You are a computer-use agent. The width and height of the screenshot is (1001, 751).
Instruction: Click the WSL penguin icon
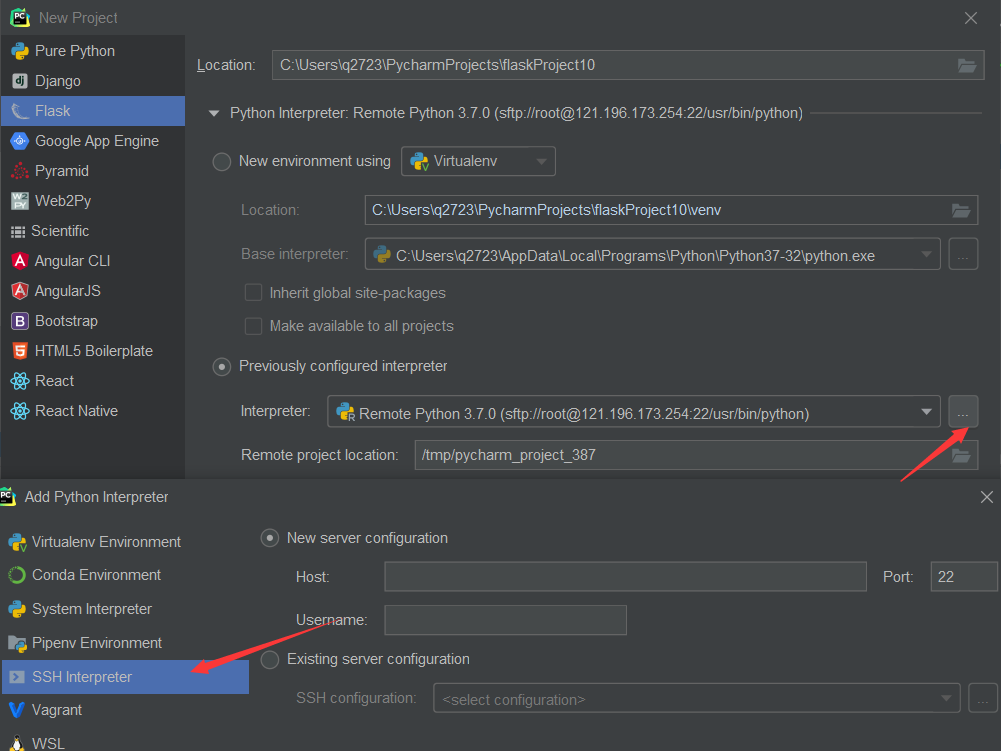coord(17,743)
